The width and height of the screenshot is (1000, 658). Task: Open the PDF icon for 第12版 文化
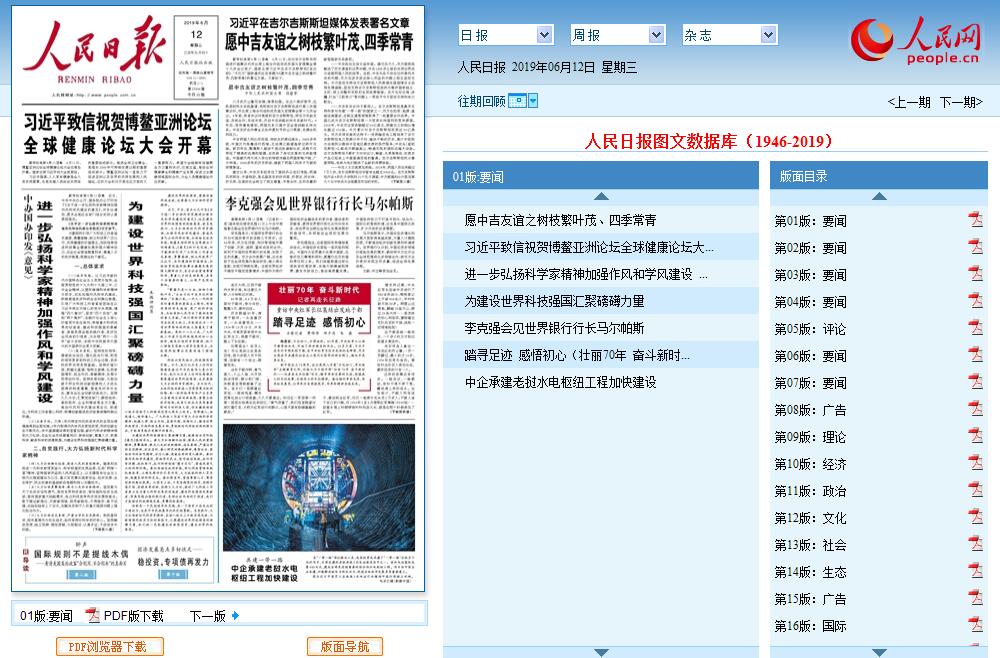click(x=975, y=517)
